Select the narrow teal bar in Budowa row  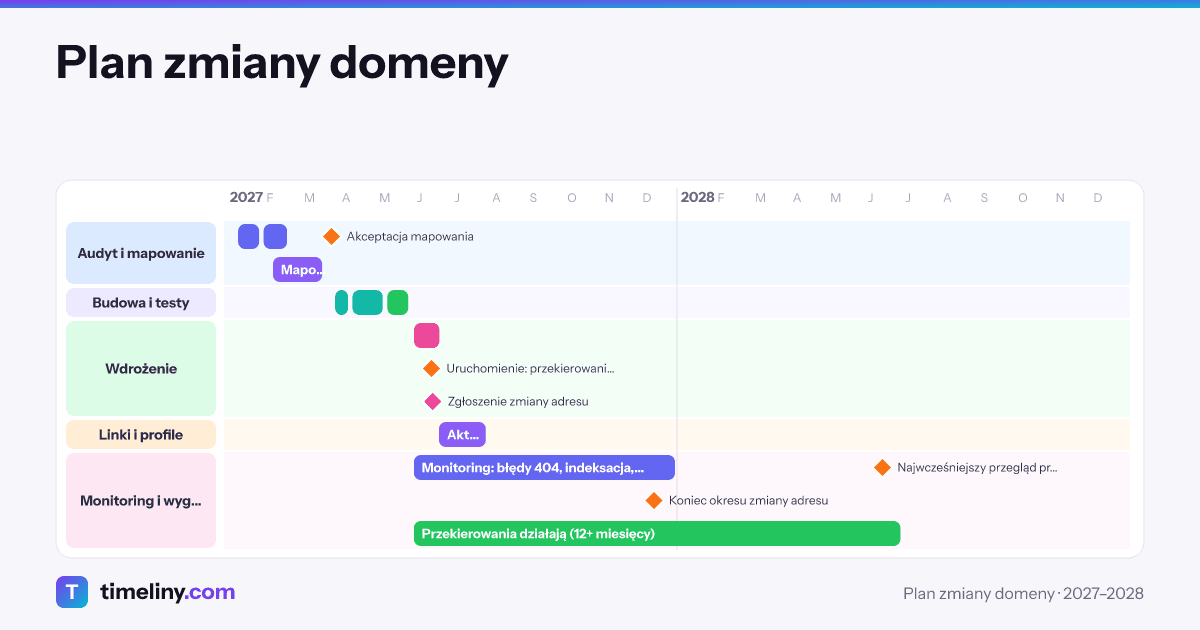coord(342,302)
